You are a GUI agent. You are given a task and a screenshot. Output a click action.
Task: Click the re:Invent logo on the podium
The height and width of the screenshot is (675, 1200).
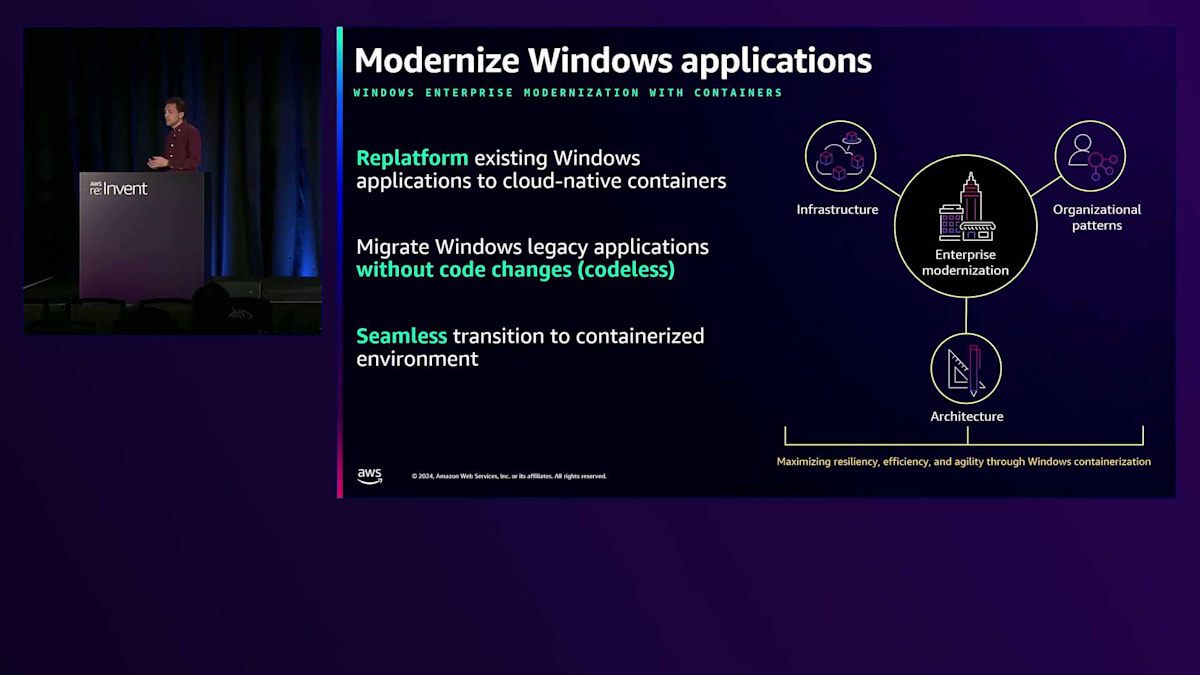[118, 188]
